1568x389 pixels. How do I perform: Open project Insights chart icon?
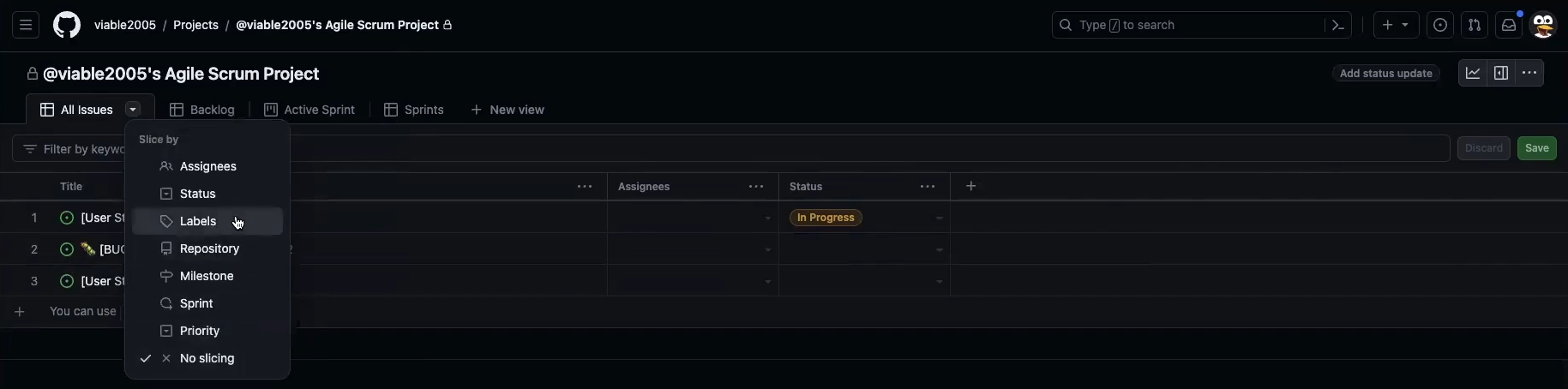point(1473,73)
